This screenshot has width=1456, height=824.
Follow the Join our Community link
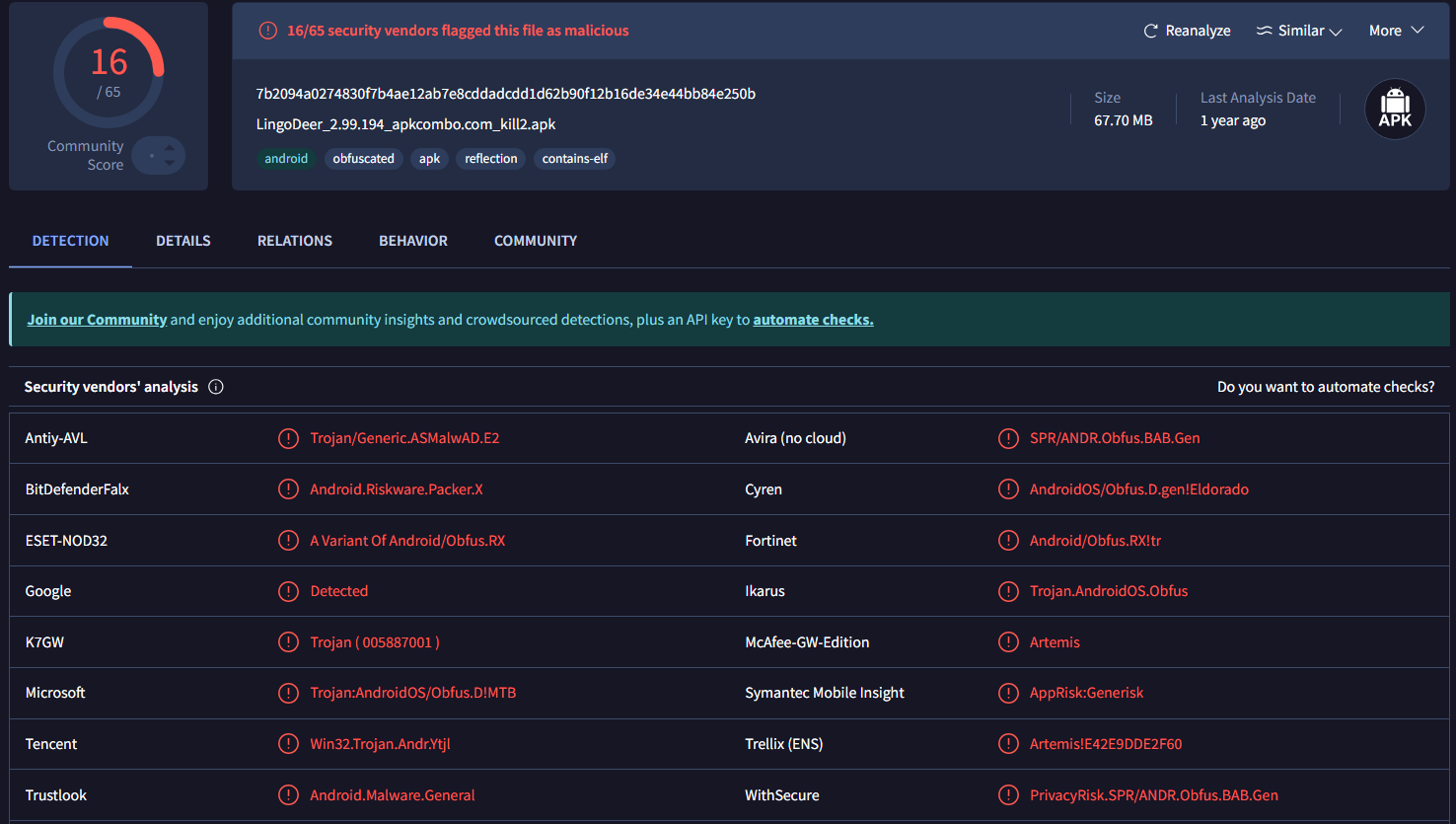97,320
